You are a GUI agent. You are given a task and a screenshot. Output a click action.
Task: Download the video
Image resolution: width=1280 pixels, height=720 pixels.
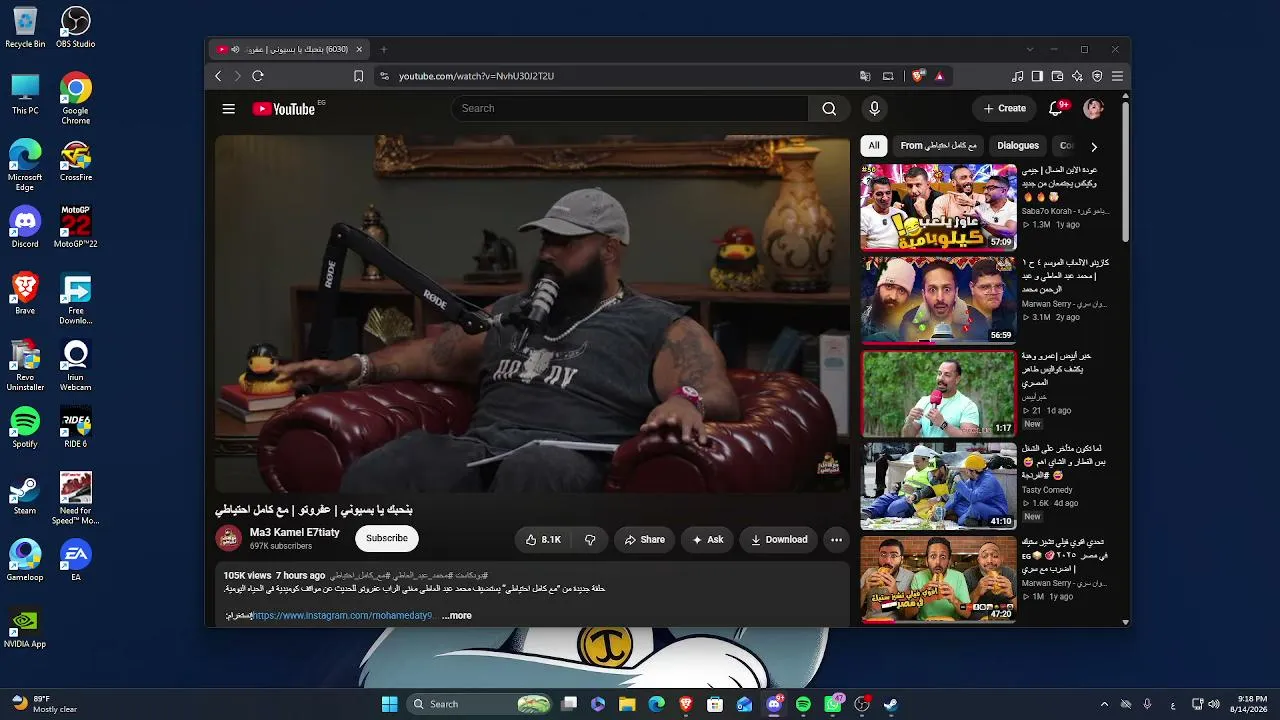coord(779,540)
